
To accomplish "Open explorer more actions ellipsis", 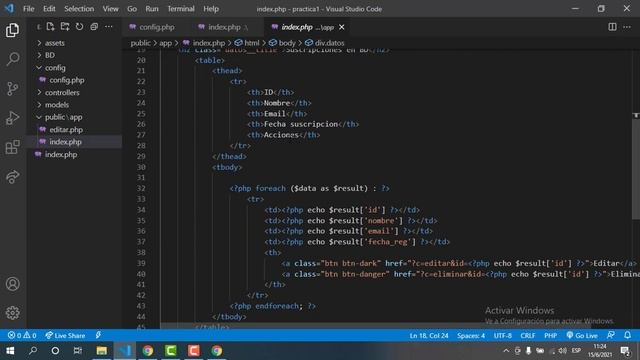I will click(109, 27).
